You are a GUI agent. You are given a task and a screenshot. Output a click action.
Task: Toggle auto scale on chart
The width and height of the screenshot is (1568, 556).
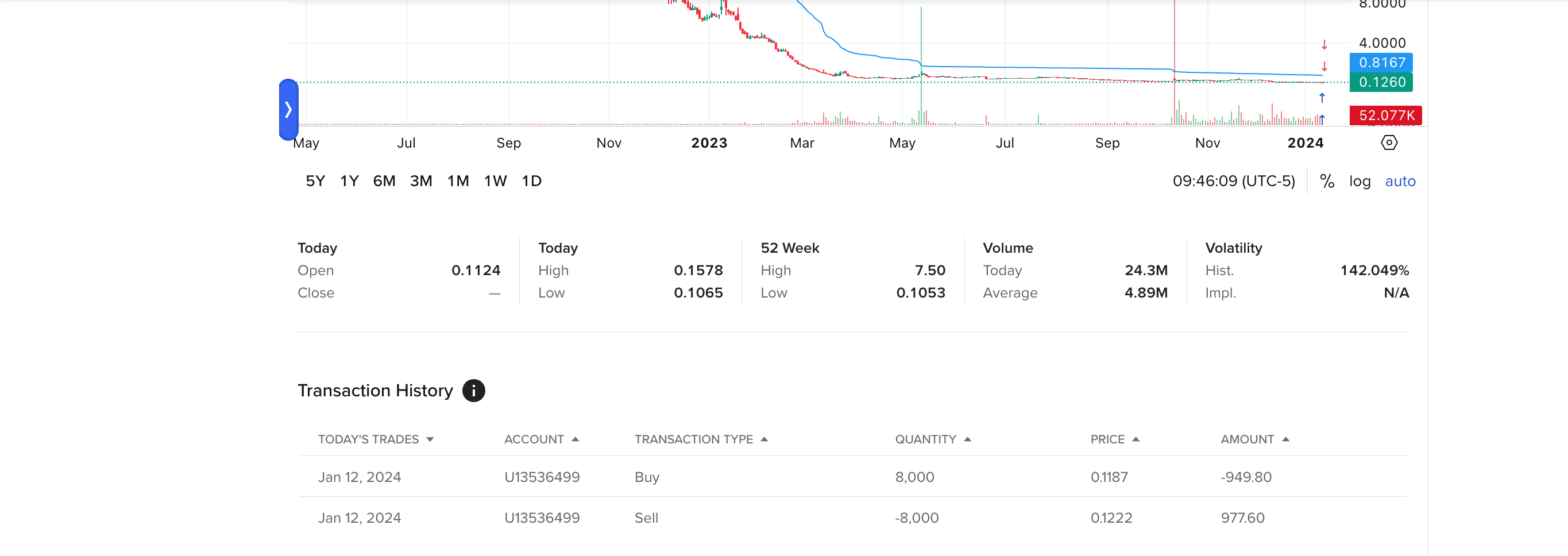[1399, 182]
